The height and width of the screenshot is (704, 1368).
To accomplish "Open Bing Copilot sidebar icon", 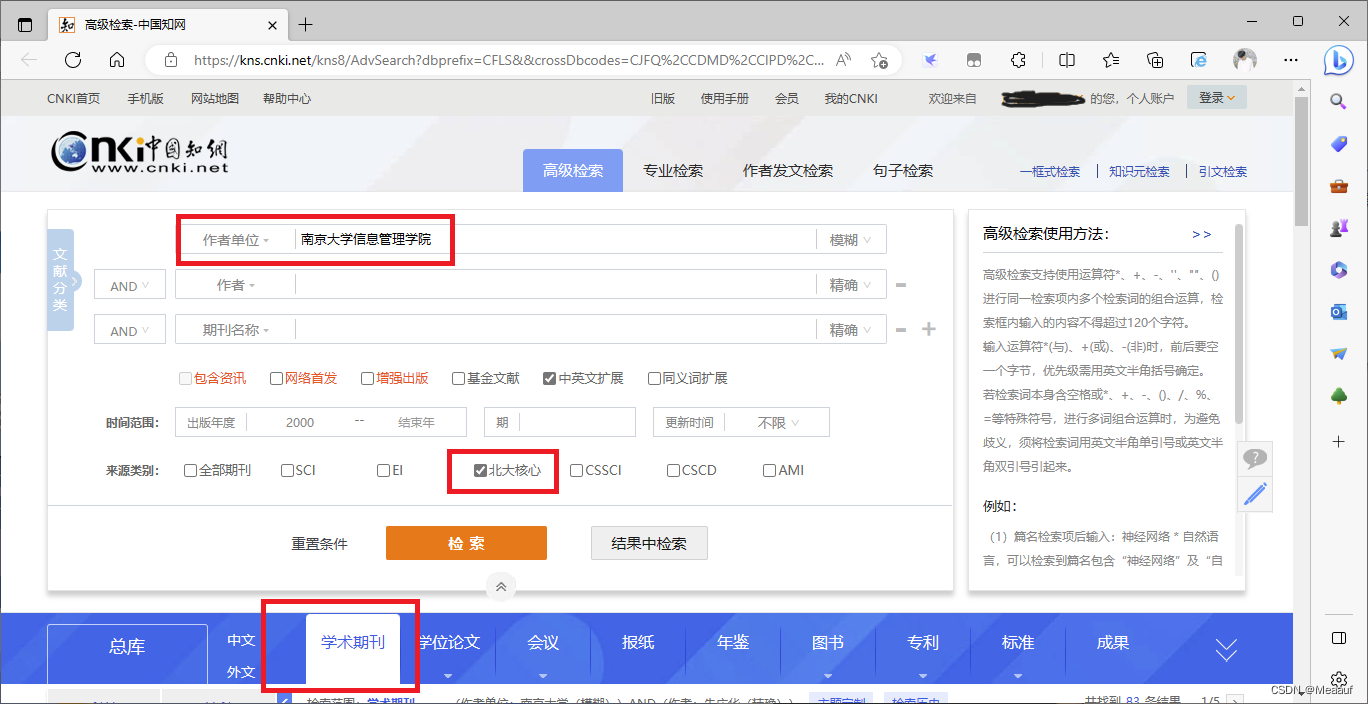I will (1338, 60).
